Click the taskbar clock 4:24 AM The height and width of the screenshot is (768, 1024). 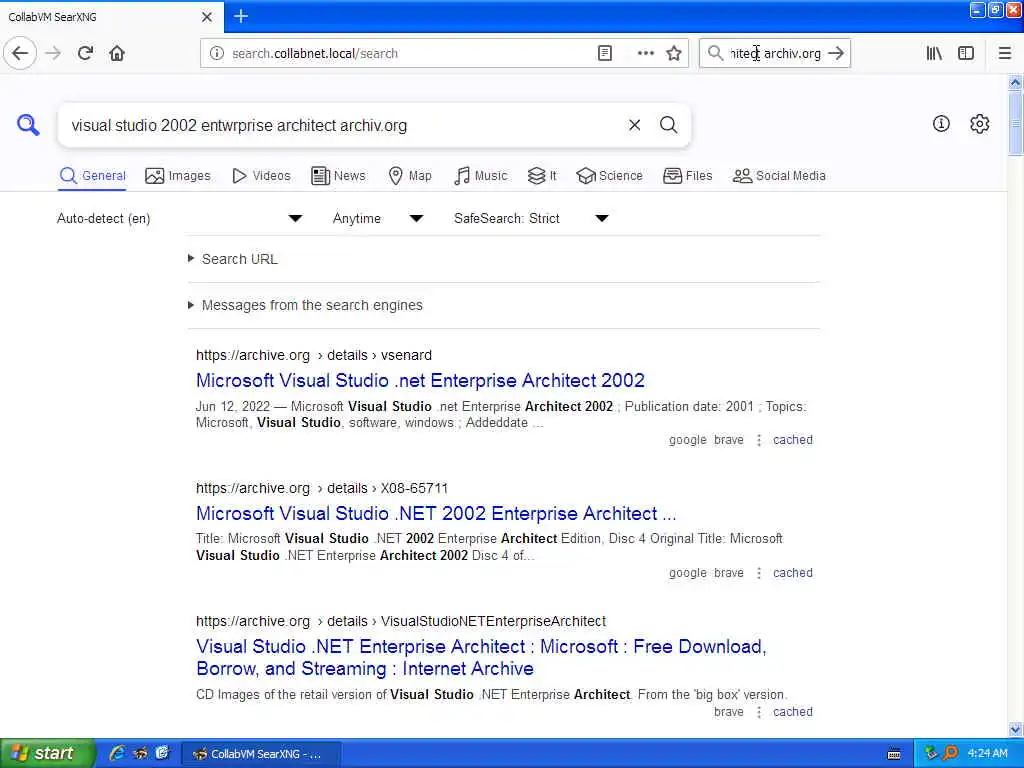[x=987, y=754]
